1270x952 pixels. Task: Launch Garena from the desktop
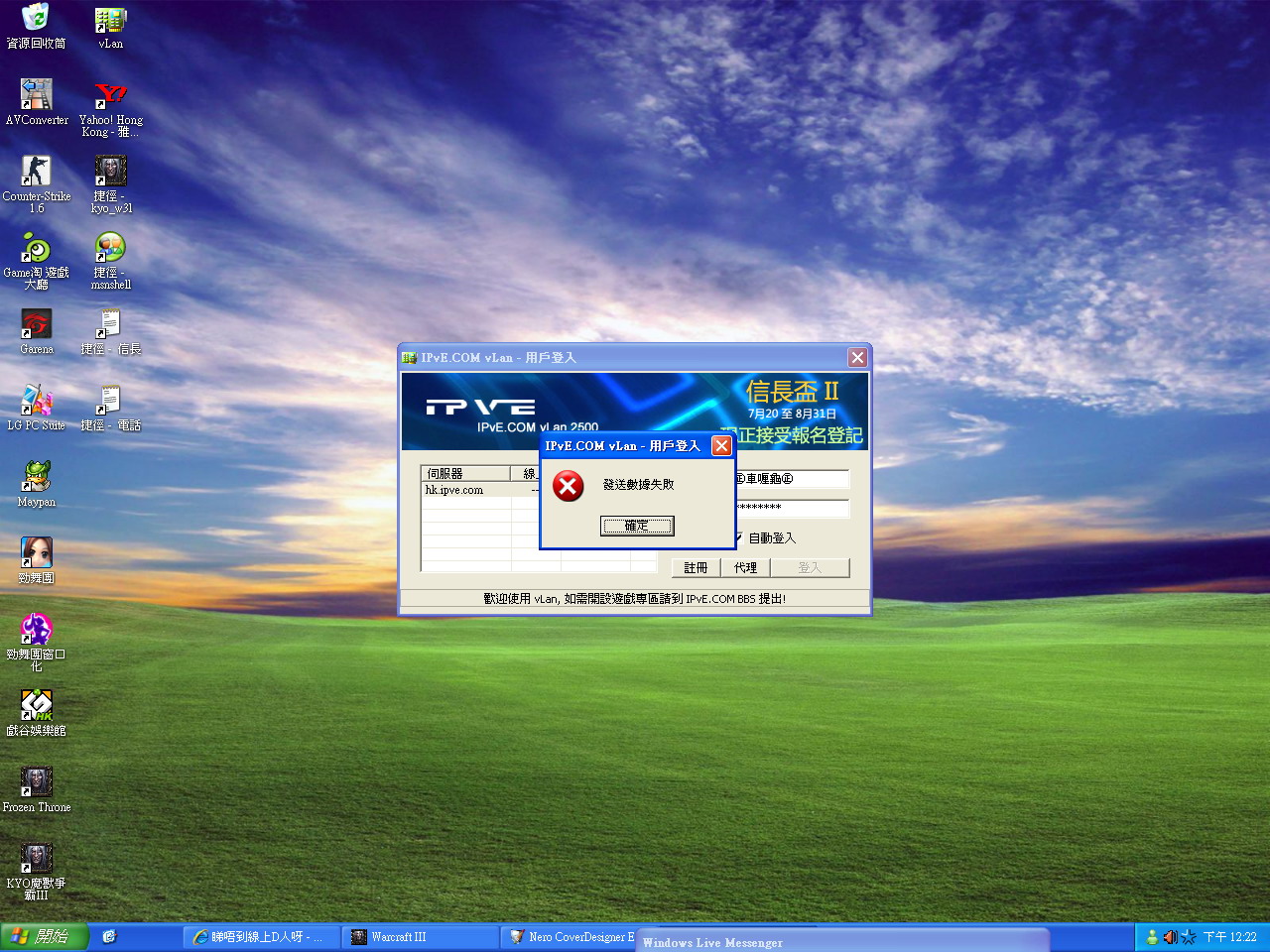pyautogui.click(x=37, y=332)
